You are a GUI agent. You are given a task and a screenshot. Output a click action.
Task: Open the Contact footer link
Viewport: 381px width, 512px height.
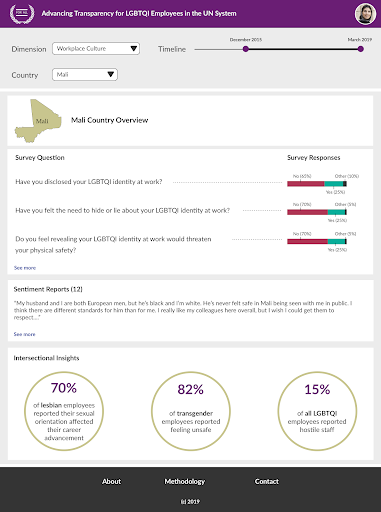tap(267, 481)
